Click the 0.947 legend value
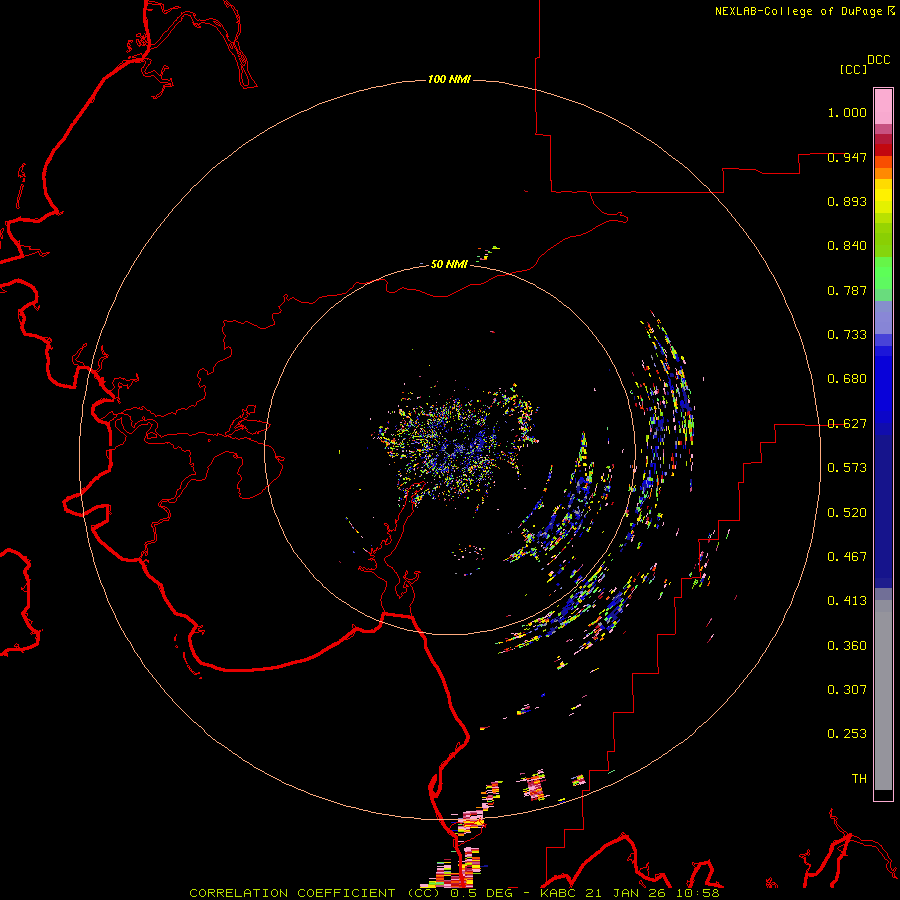Viewport: 900px width, 900px height. pyautogui.click(x=847, y=157)
